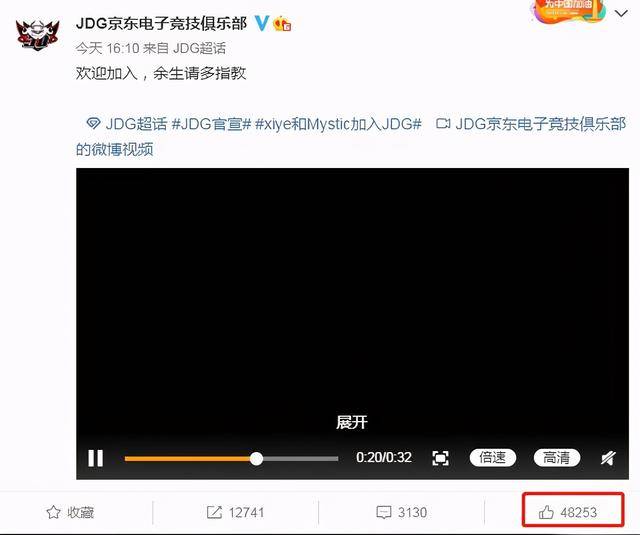The height and width of the screenshot is (535, 640).
Task: Open the 高清 video quality options
Action: pyautogui.click(x=557, y=457)
